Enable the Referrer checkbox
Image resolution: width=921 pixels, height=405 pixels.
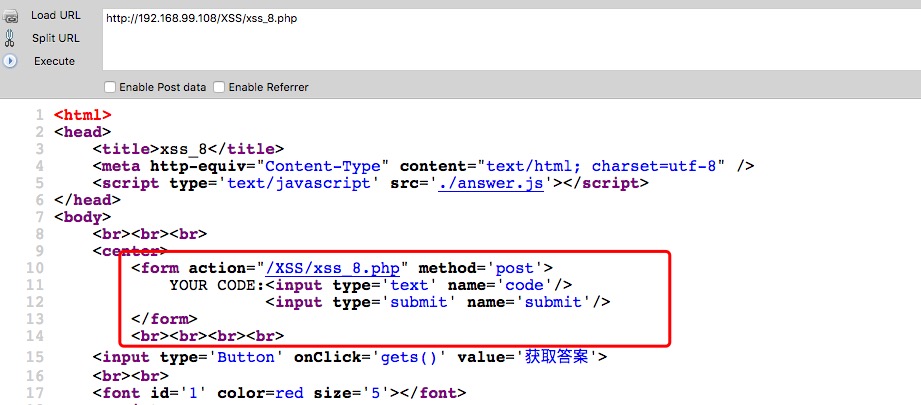(x=219, y=87)
